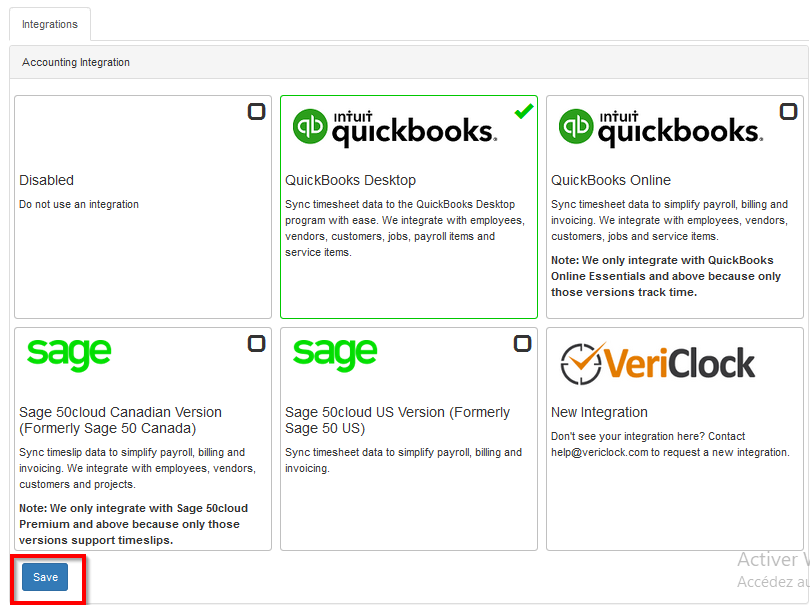Check the Sage 50cloud US Version checkbox

point(522,344)
